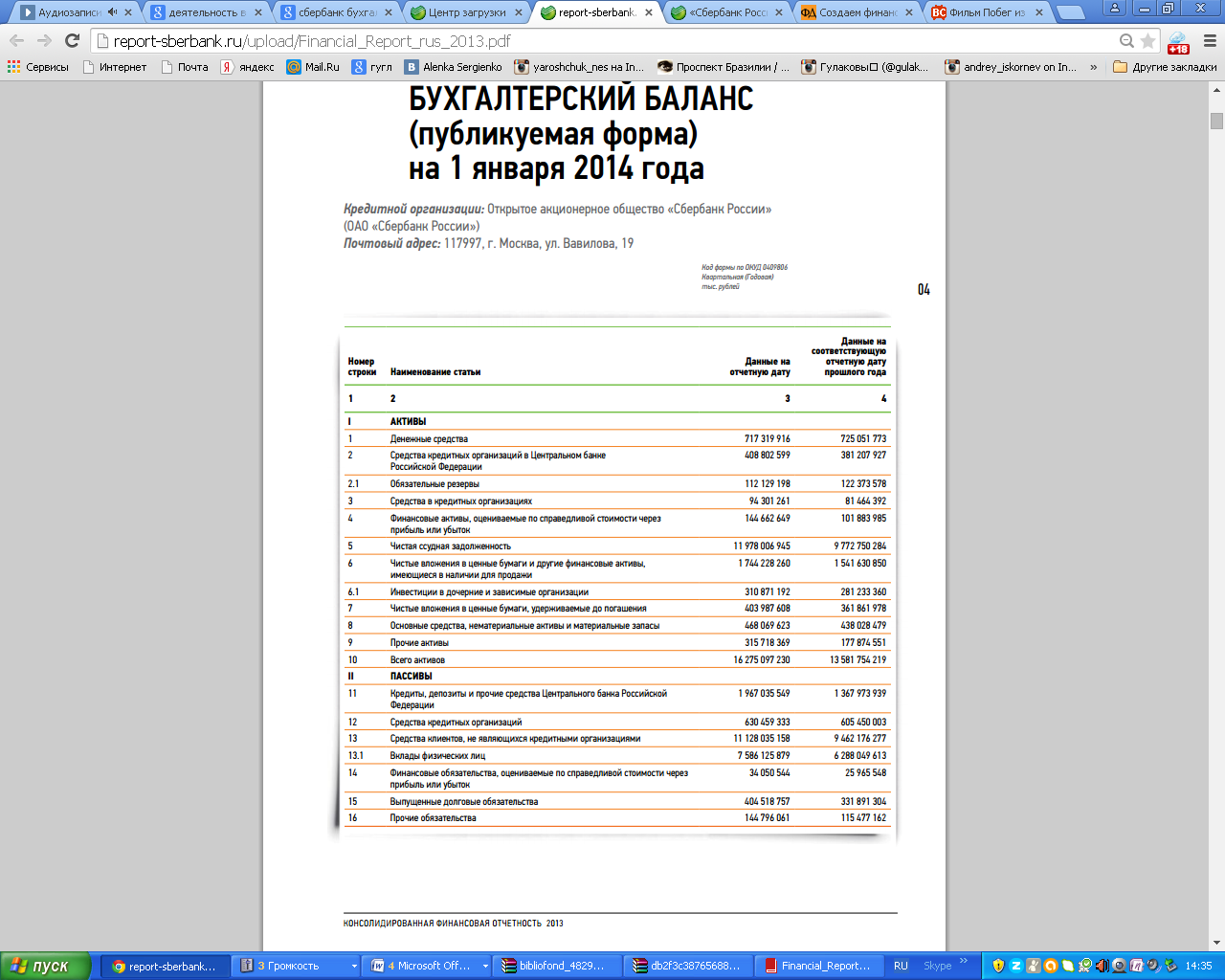Switch to the Центр загрузки tab
1225x980 pixels.
tap(467, 12)
